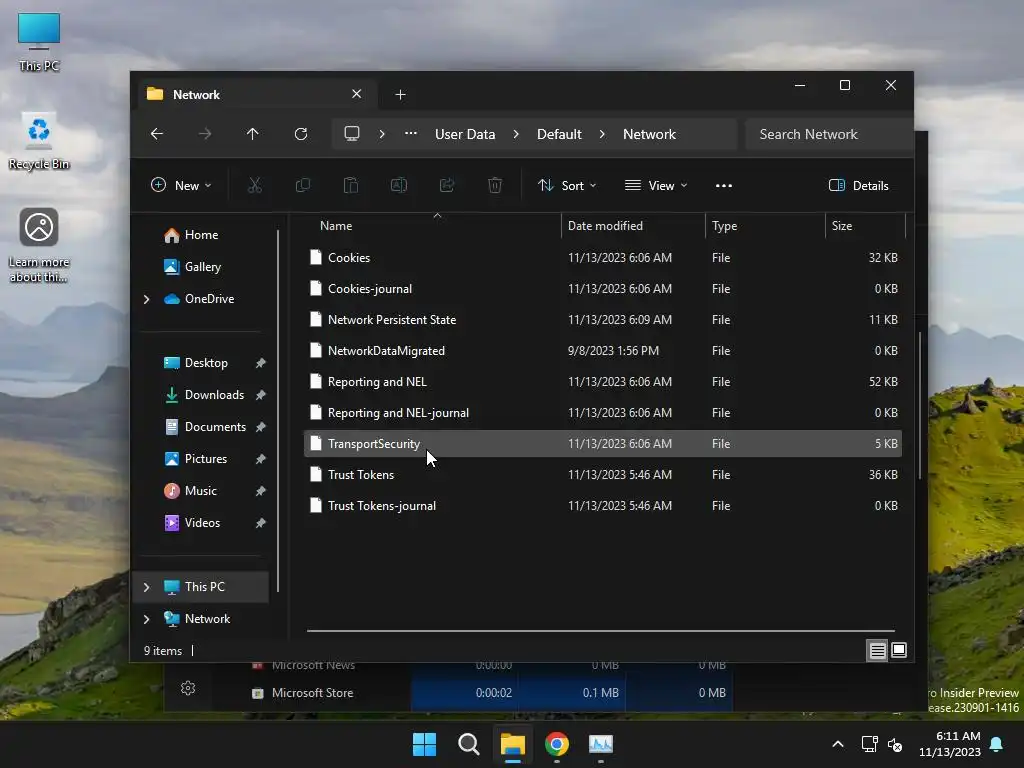Select the Cookies-journal file

(603, 289)
